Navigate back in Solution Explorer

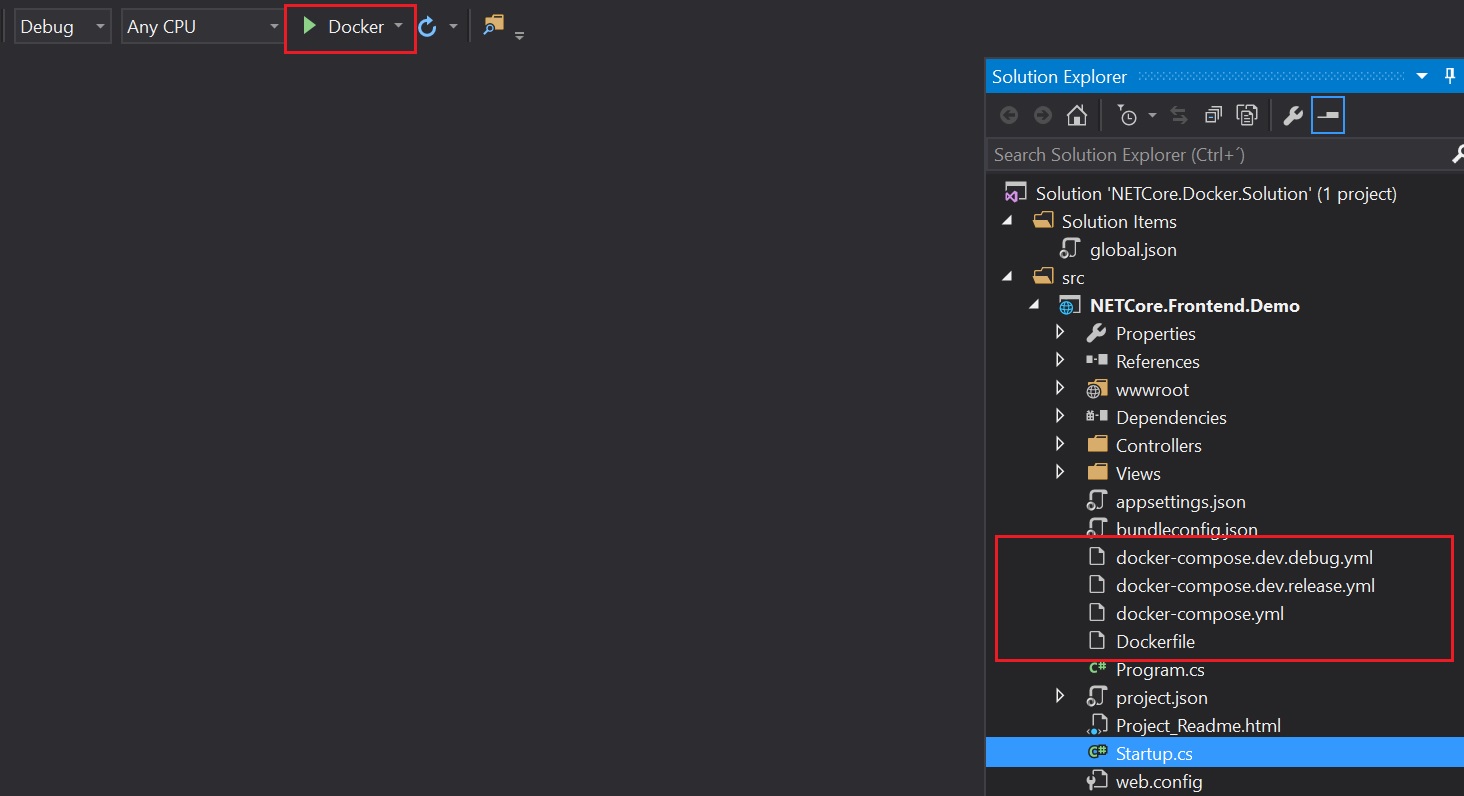[1009, 115]
